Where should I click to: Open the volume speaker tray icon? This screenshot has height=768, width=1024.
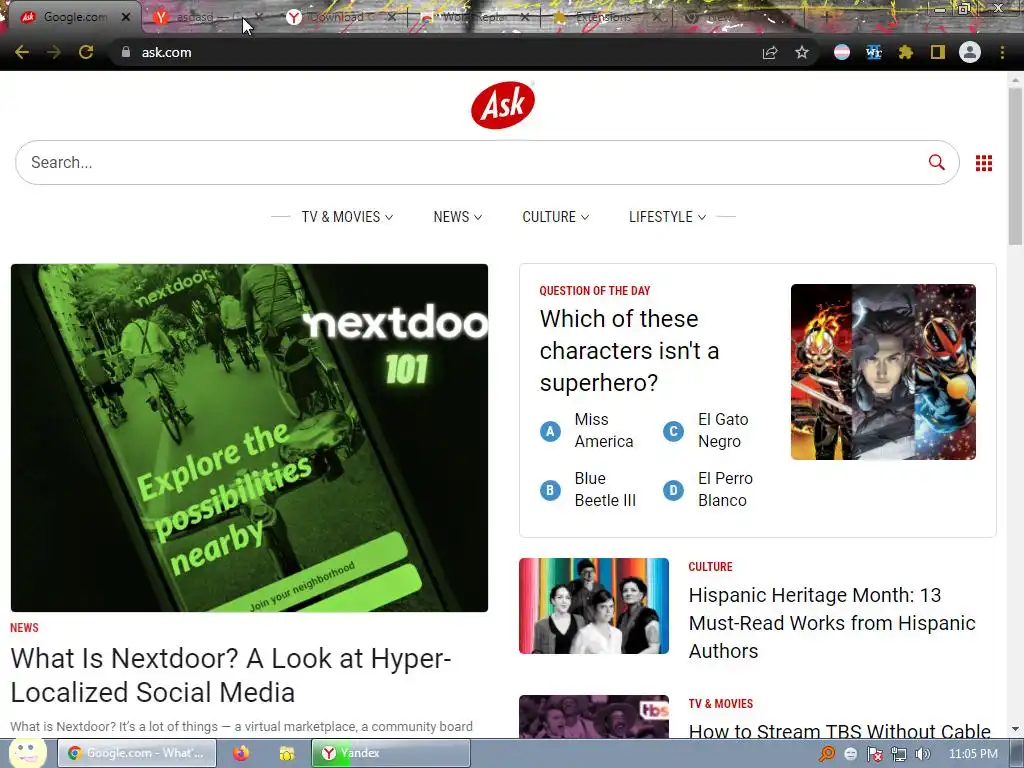click(922, 754)
